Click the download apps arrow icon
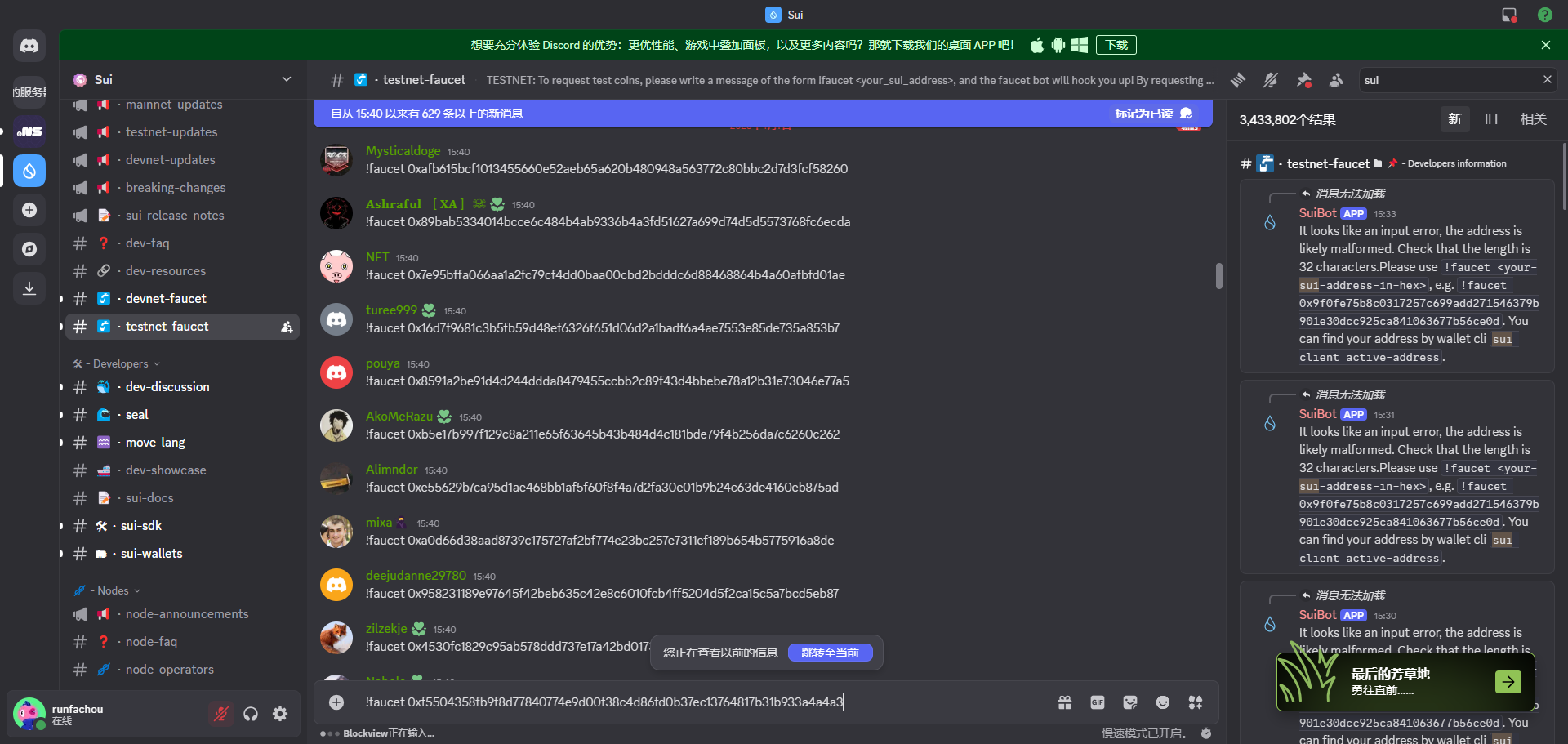1568x744 pixels. (x=29, y=288)
